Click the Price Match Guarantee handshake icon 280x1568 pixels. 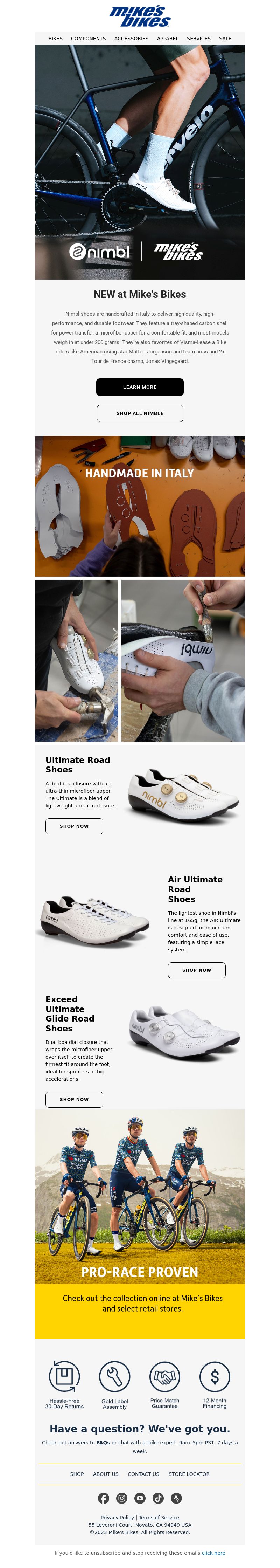[x=165, y=1376]
